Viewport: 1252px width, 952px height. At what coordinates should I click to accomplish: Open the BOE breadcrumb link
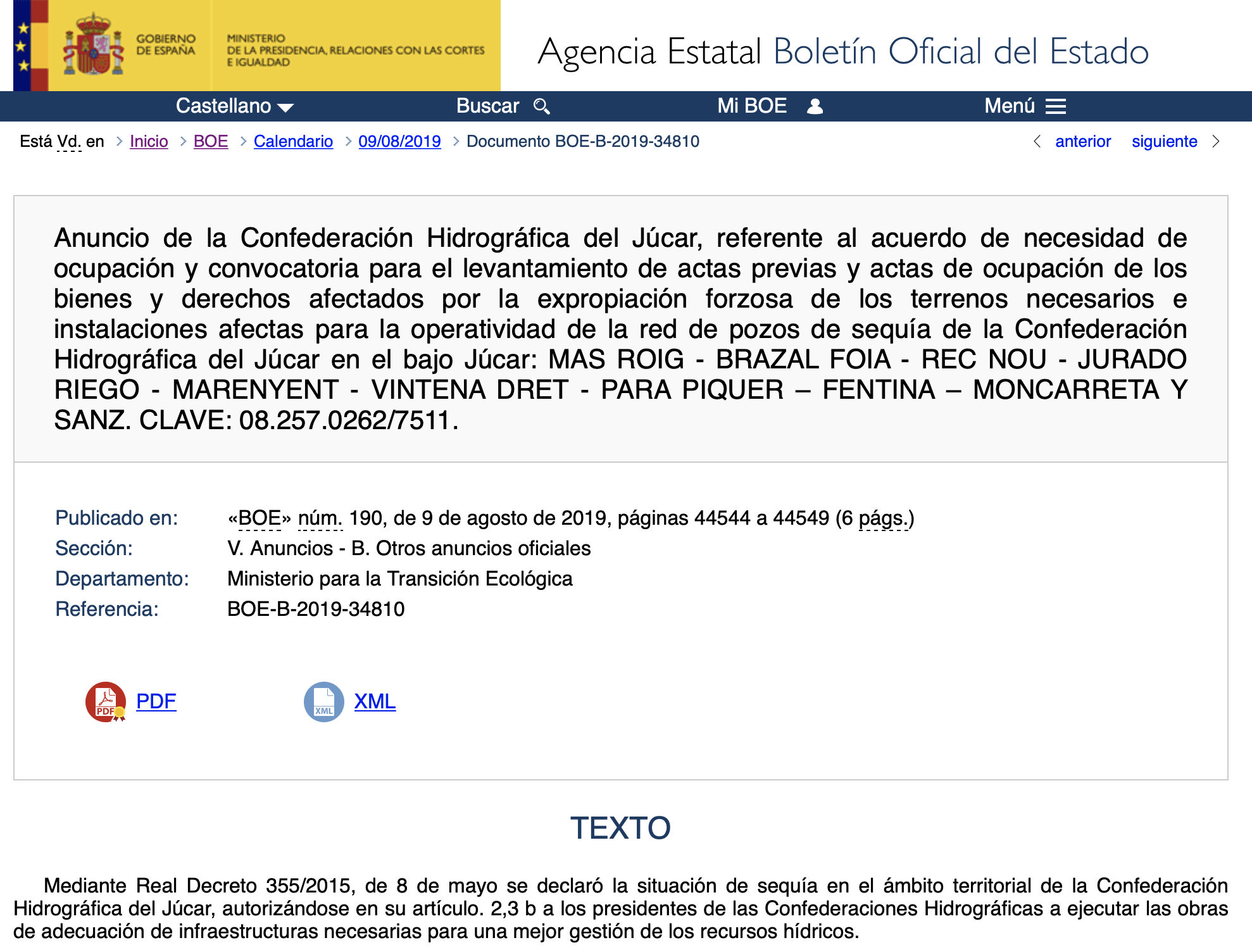point(211,141)
